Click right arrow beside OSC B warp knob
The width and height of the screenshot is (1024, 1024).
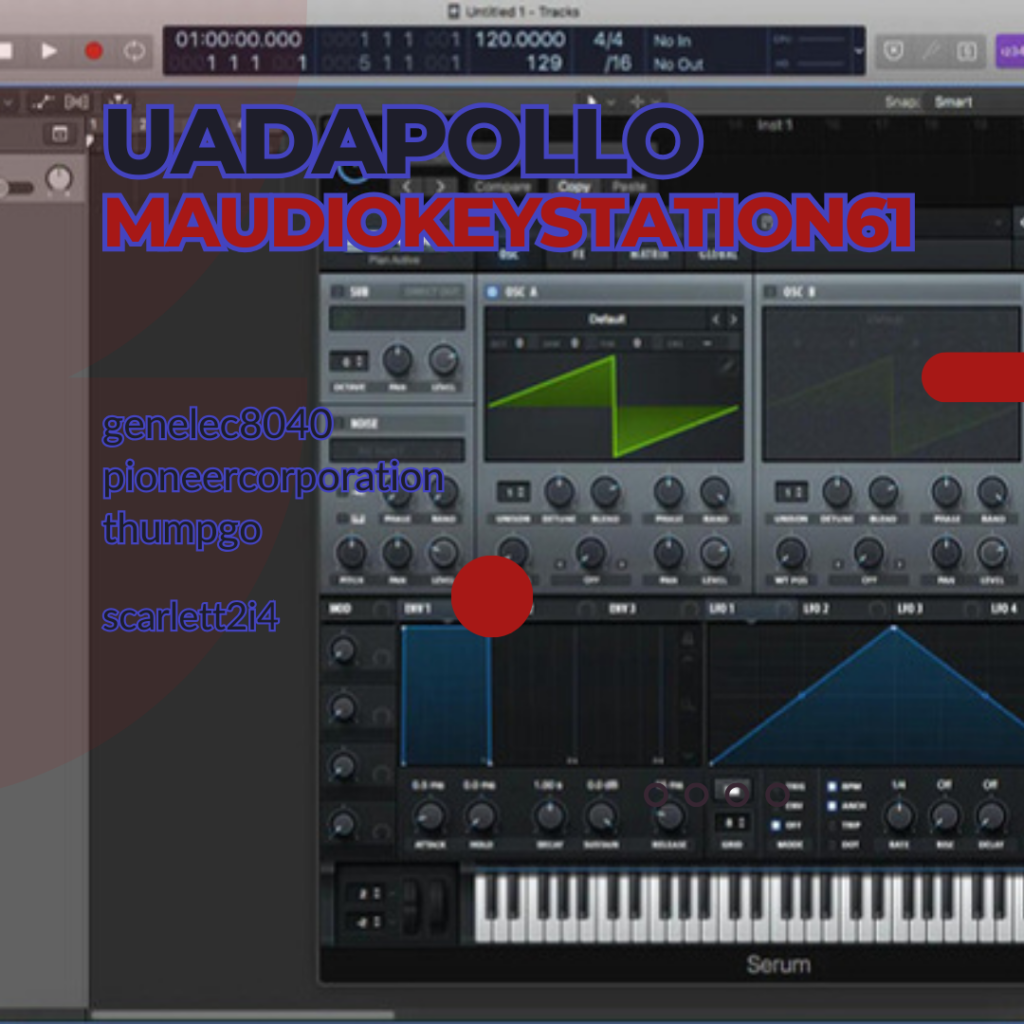tap(899, 564)
